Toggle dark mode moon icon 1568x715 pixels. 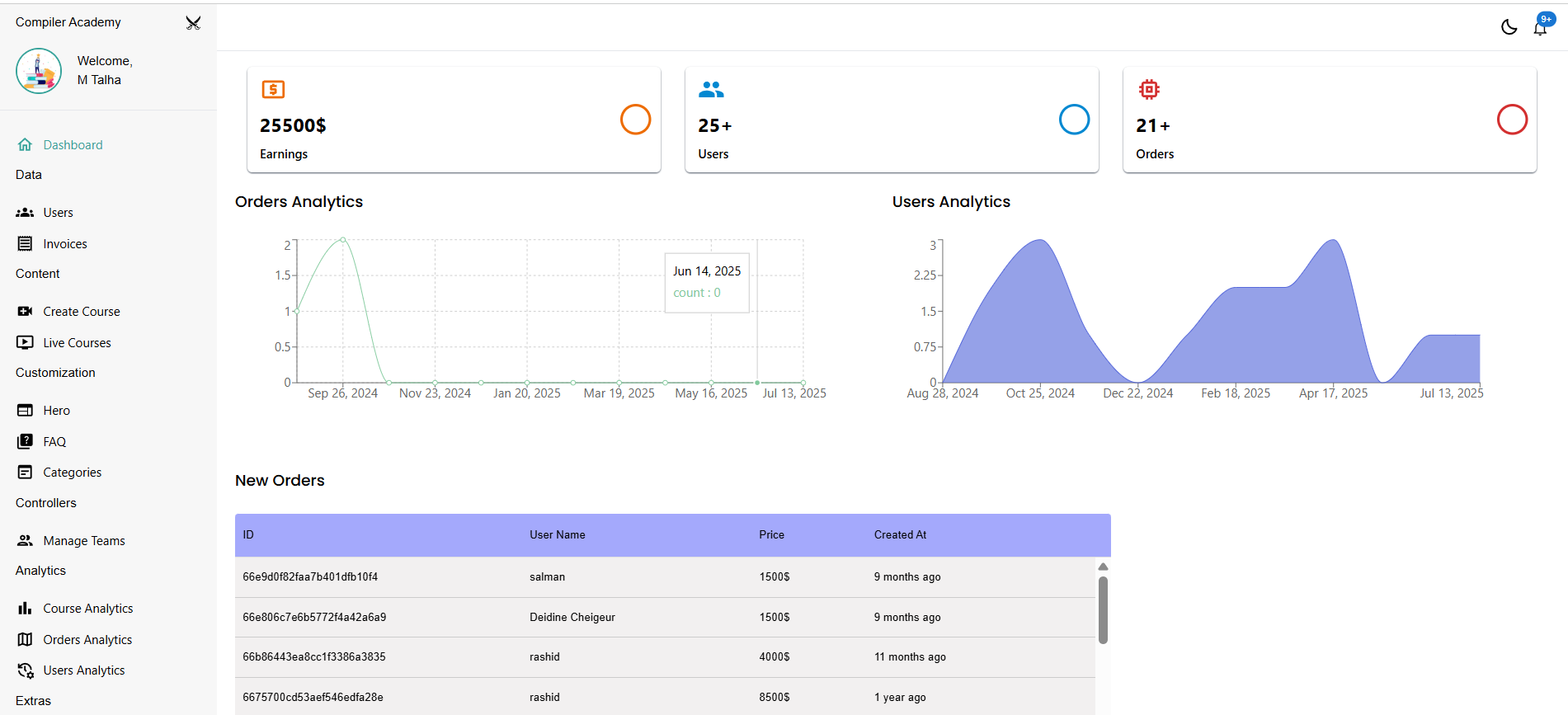point(1509,27)
